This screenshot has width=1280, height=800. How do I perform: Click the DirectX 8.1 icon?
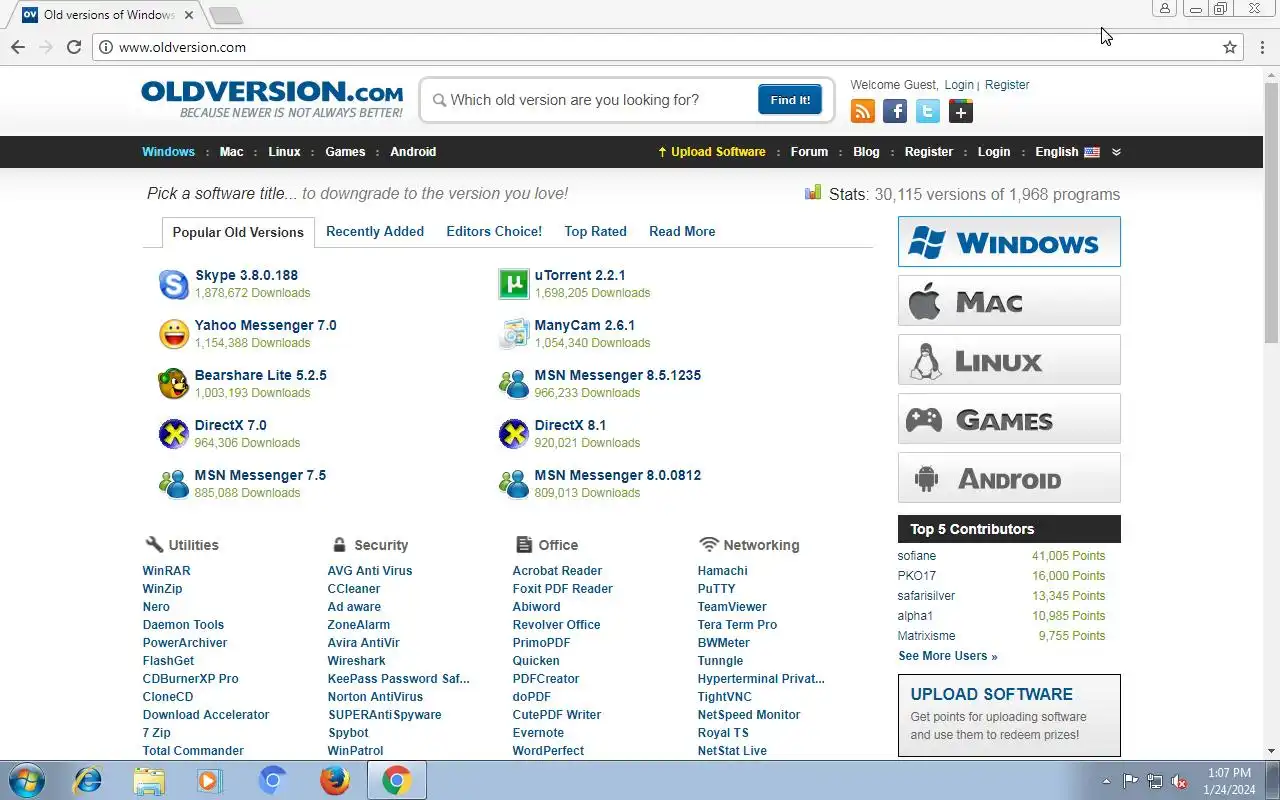[513, 434]
